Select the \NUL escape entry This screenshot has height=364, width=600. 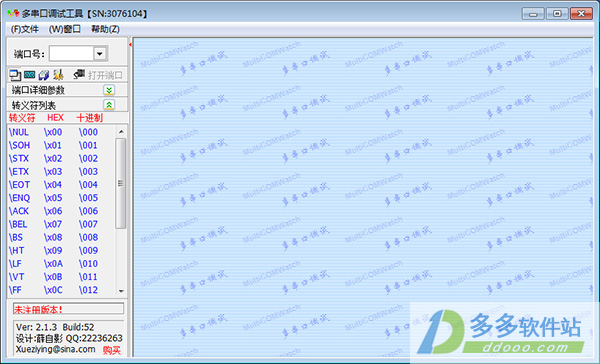click(x=19, y=132)
